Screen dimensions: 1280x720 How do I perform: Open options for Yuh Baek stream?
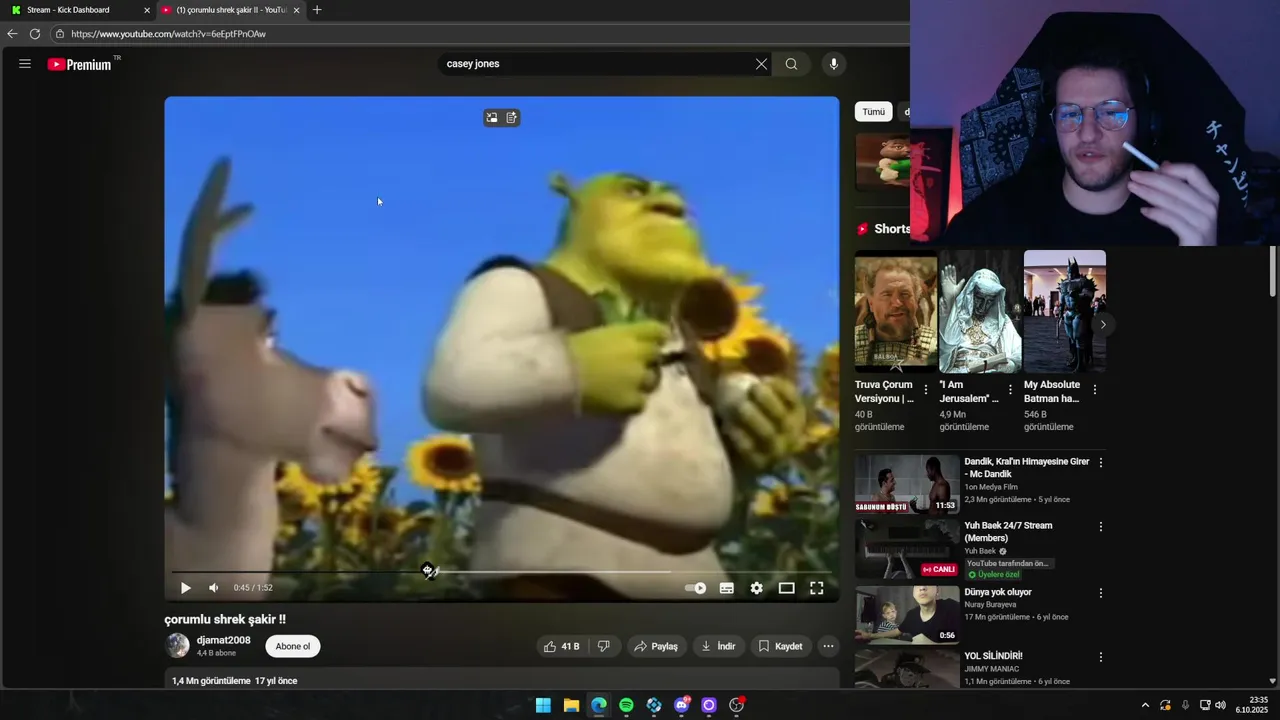tap(1101, 527)
